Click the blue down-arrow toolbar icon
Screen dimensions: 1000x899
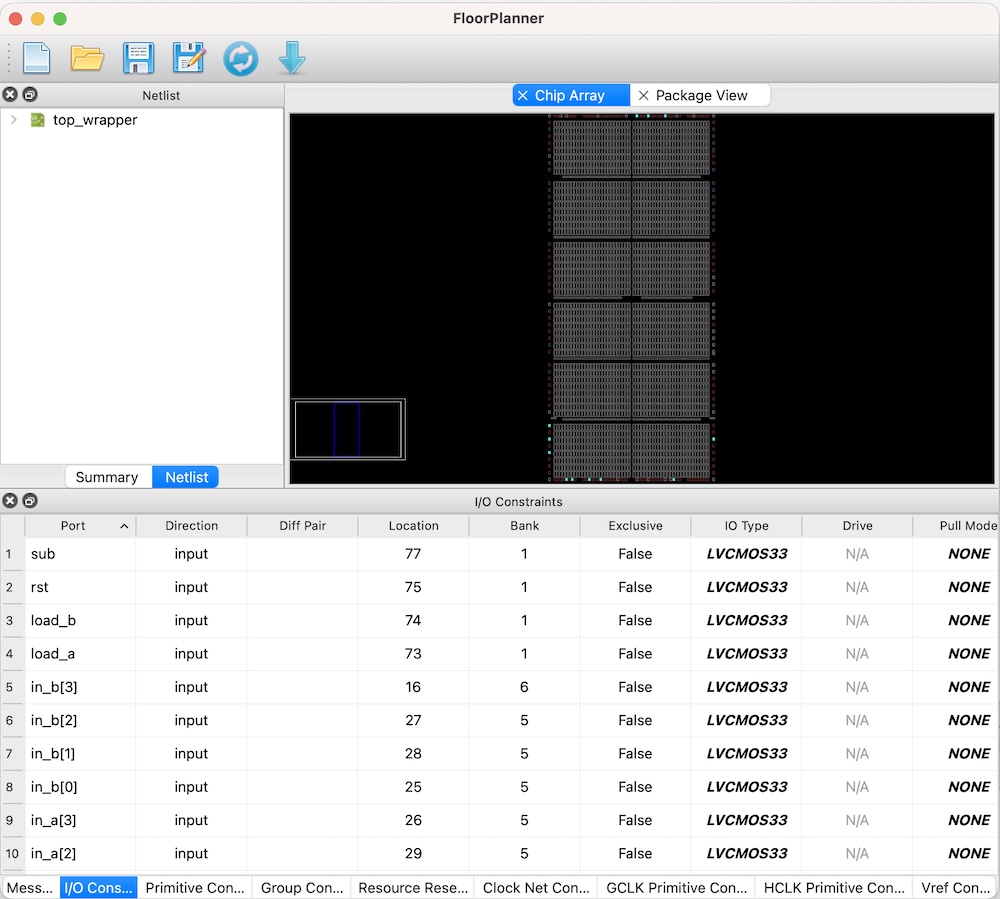[291, 58]
